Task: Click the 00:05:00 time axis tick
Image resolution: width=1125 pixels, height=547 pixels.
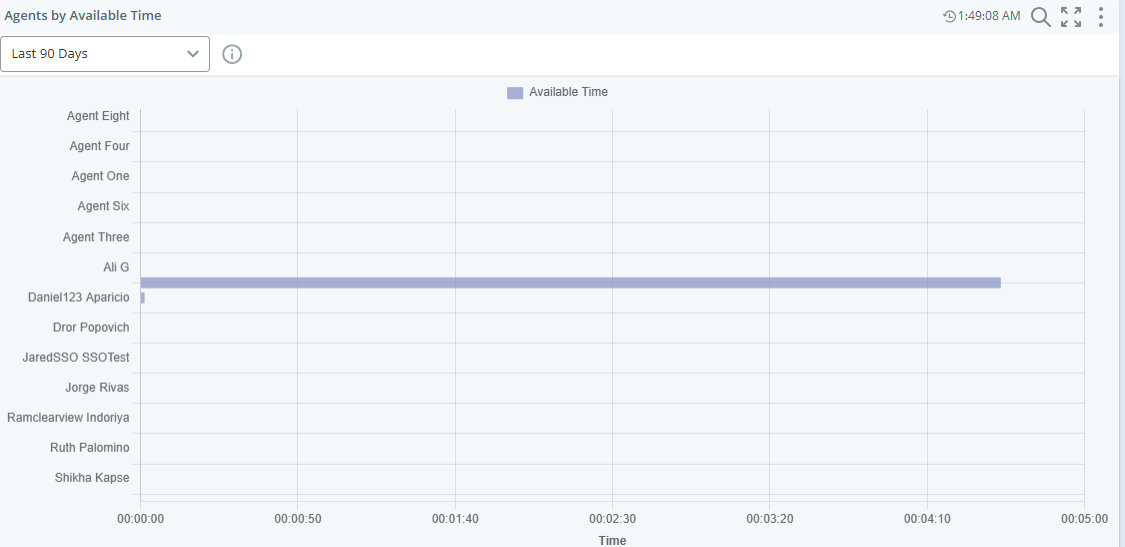Action: [x=1084, y=519]
